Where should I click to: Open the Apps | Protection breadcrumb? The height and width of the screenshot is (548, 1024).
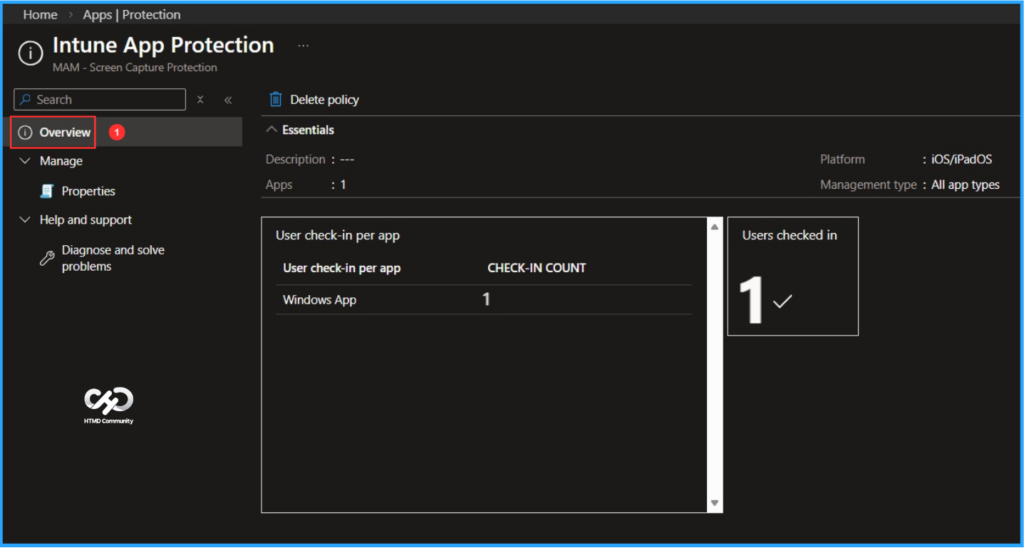[x=132, y=14]
